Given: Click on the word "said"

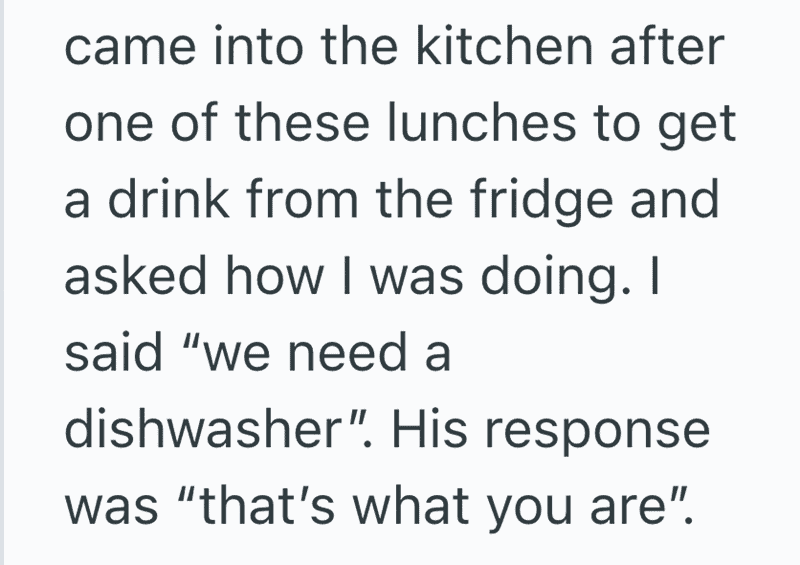Looking at the screenshot, I should (113, 352).
